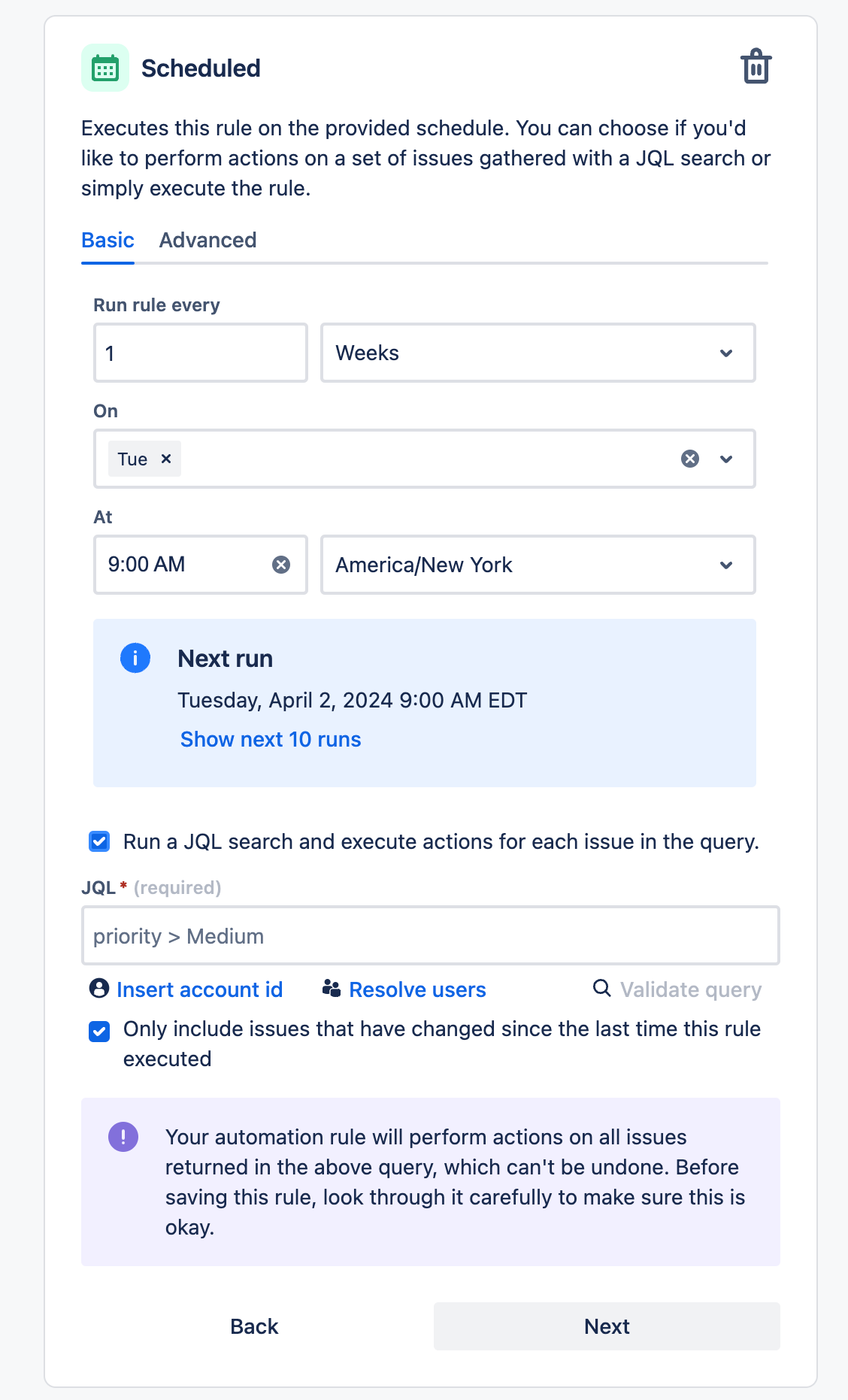Focus the Run rule every number field
848x1400 pixels.
pos(201,353)
